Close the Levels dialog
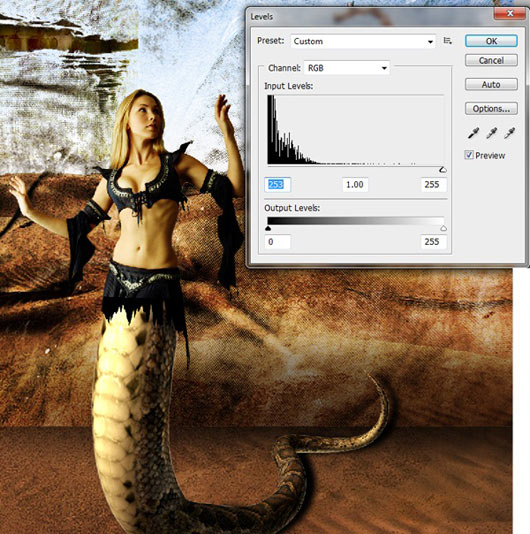 click(509, 14)
